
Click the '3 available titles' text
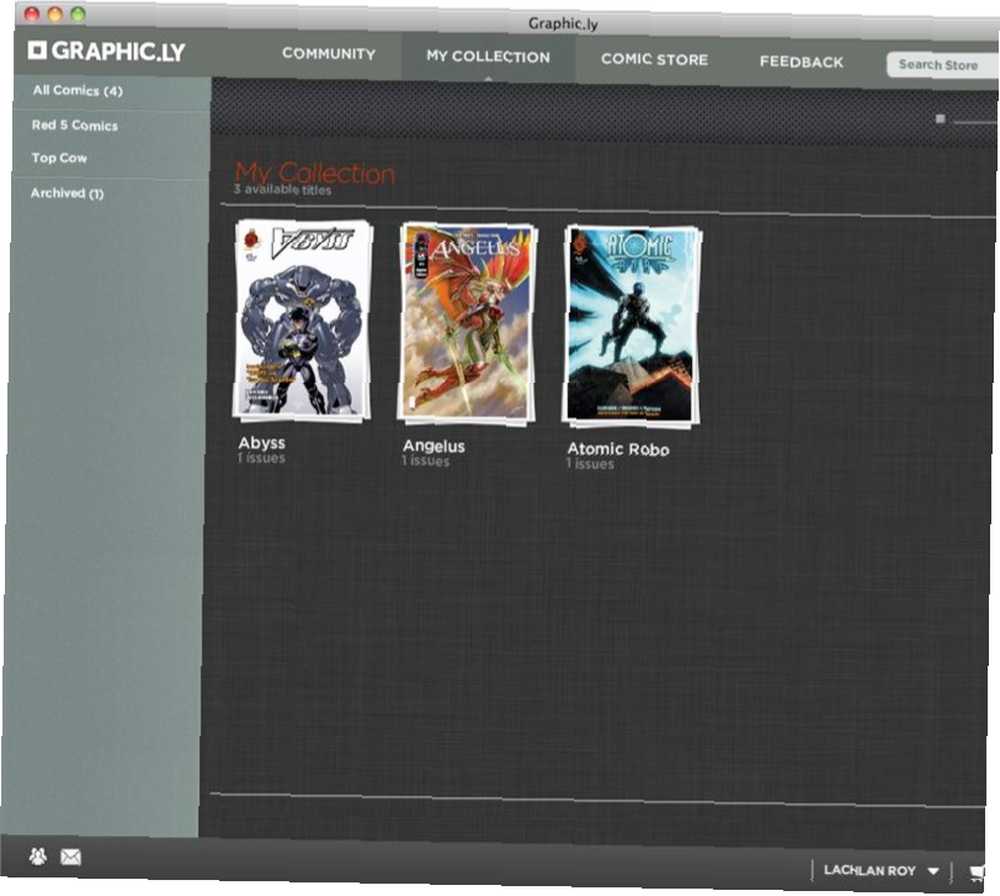(283, 189)
